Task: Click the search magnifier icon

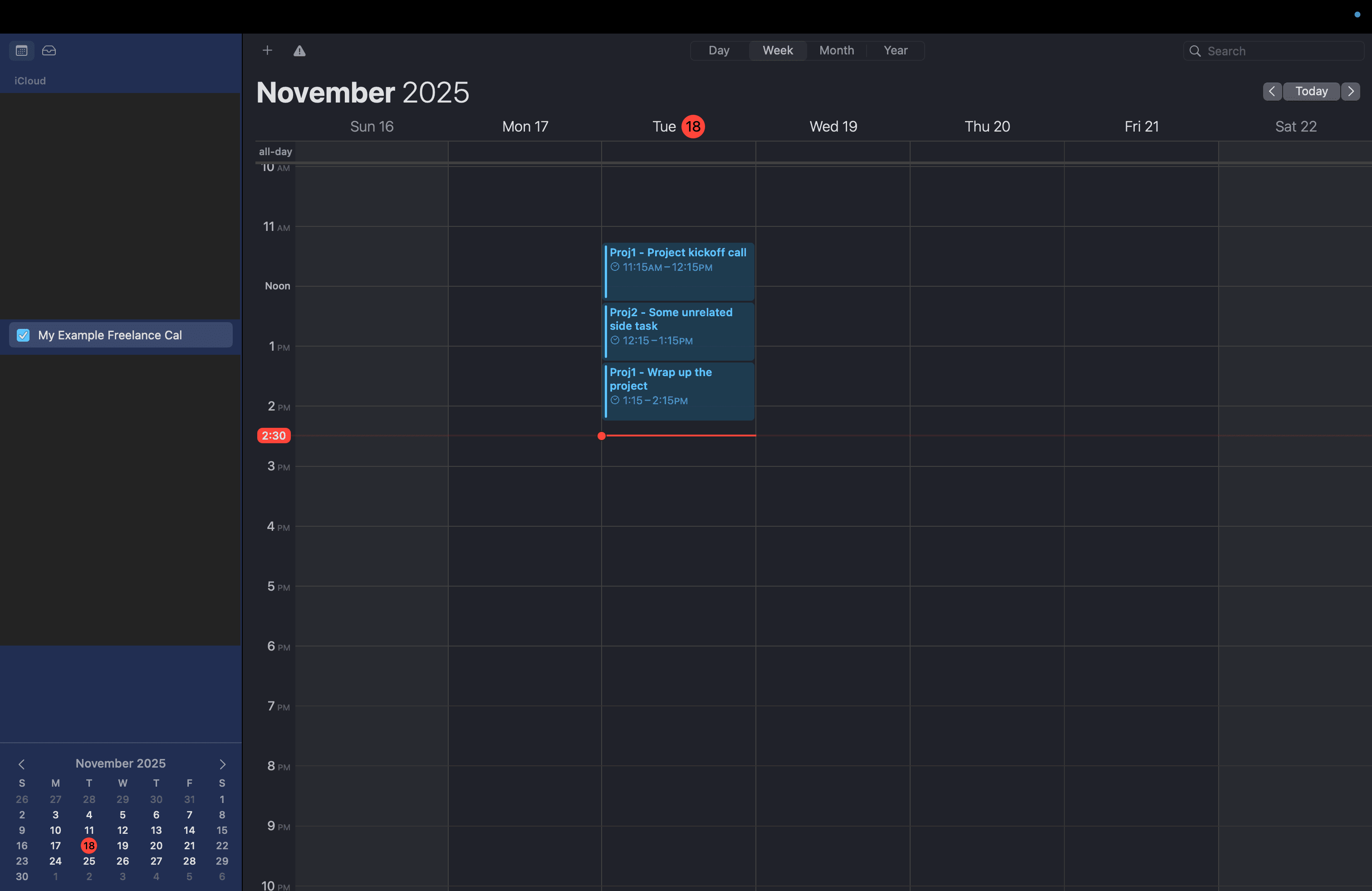Action: (x=1195, y=51)
